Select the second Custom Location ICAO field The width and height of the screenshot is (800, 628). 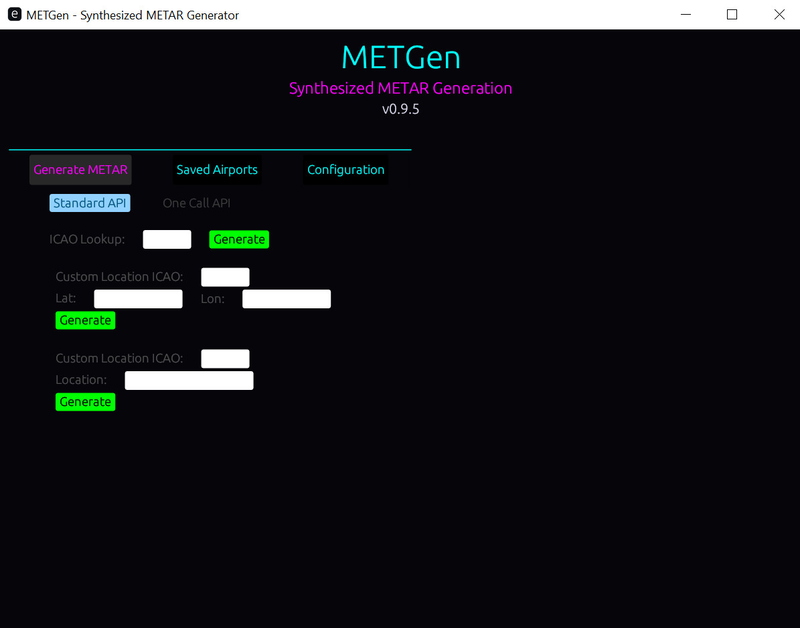click(225, 358)
